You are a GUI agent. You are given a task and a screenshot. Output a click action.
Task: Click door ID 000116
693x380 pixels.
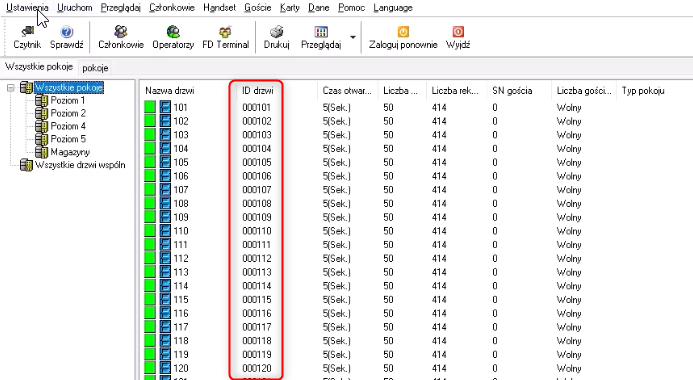pyautogui.click(x=257, y=313)
